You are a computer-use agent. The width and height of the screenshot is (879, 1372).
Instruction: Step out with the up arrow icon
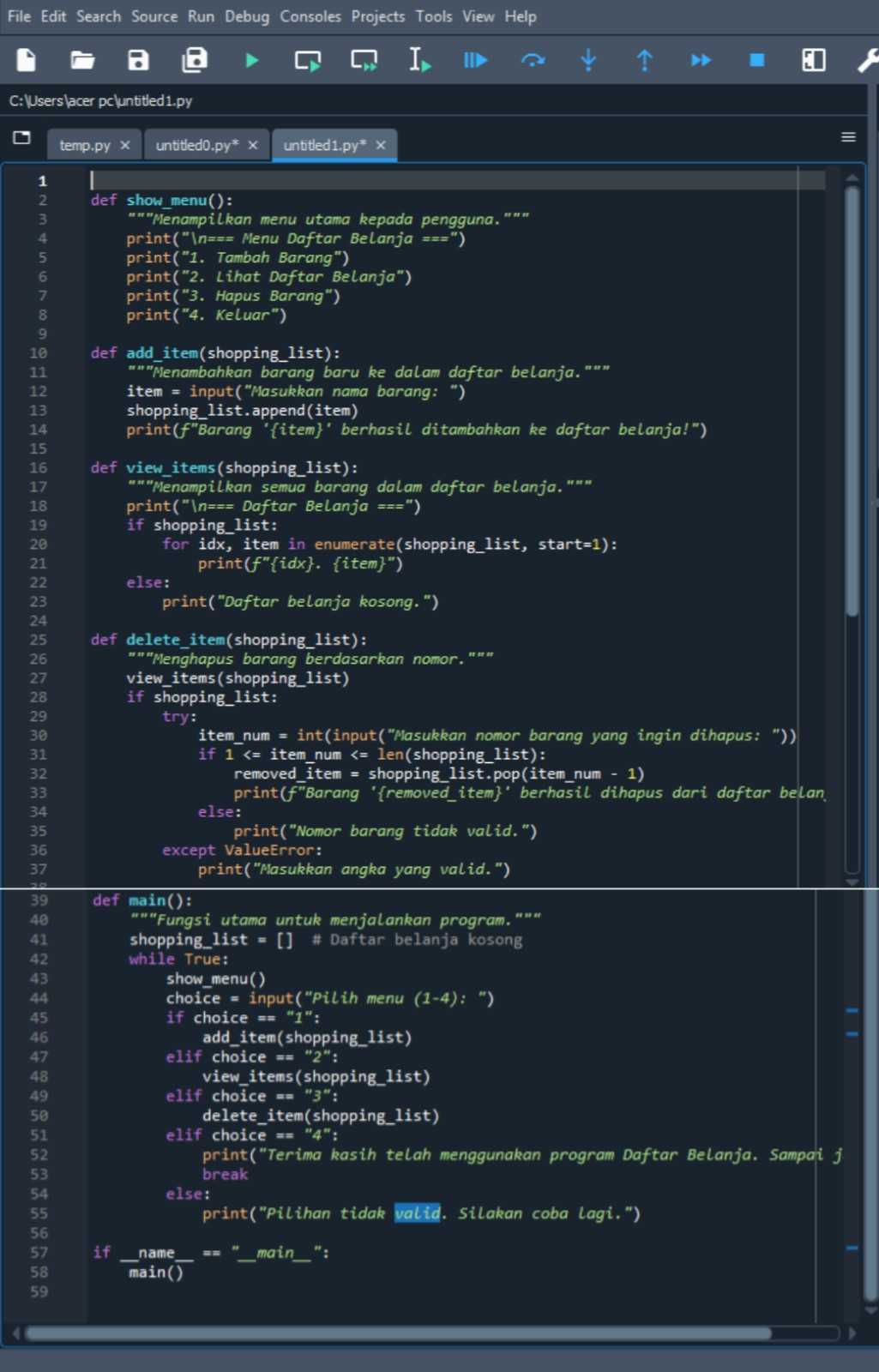[x=644, y=60]
